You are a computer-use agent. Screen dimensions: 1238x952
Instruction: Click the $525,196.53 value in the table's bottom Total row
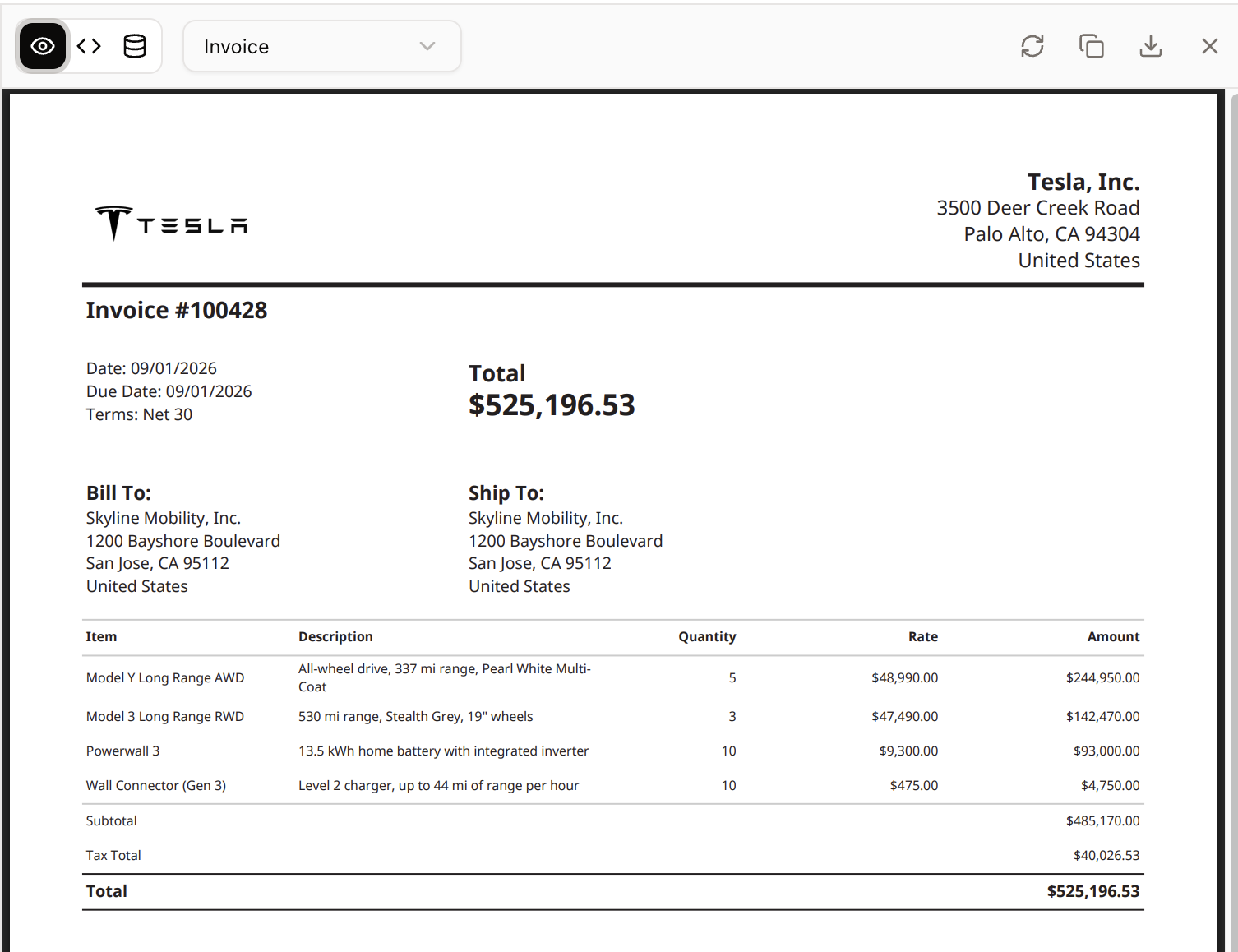click(1093, 891)
